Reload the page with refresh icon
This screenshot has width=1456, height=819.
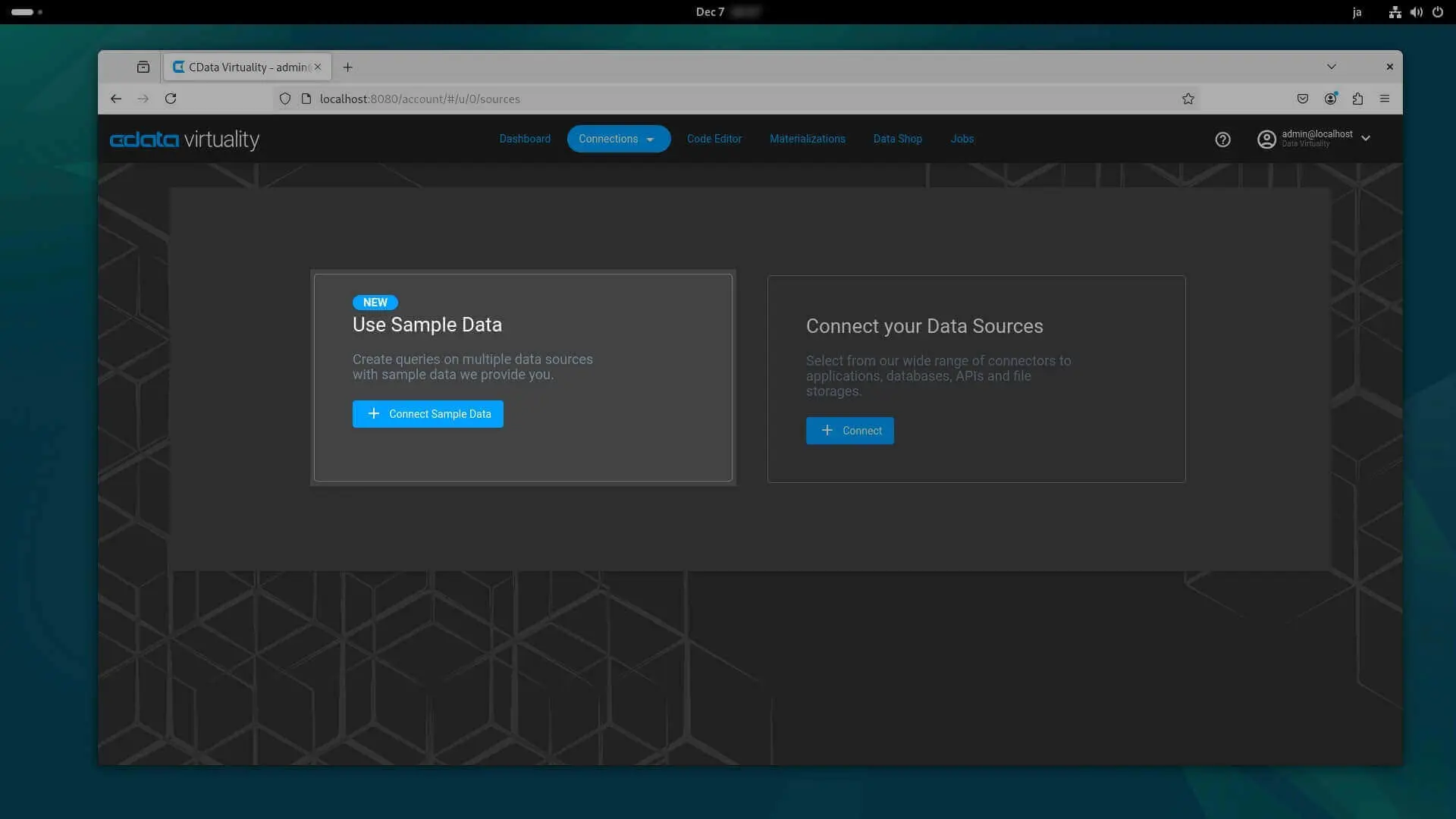[171, 99]
